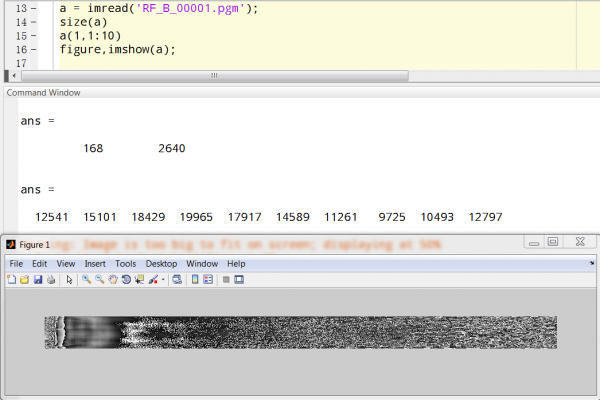Click the New Figure icon

[11, 280]
